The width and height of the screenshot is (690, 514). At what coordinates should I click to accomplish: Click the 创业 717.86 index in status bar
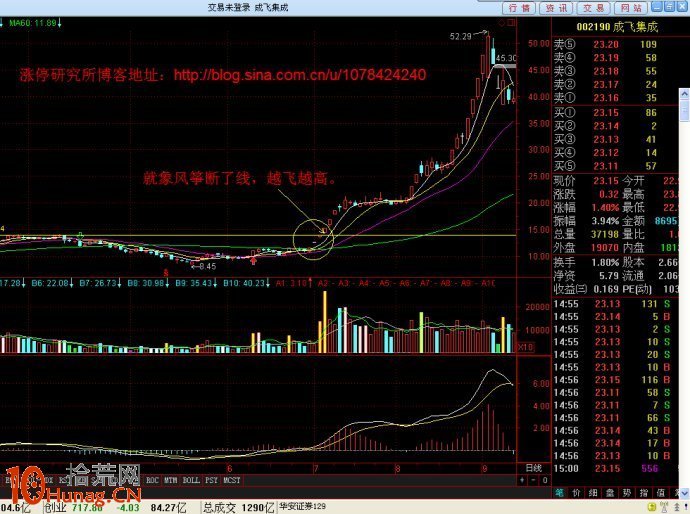point(73,507)
